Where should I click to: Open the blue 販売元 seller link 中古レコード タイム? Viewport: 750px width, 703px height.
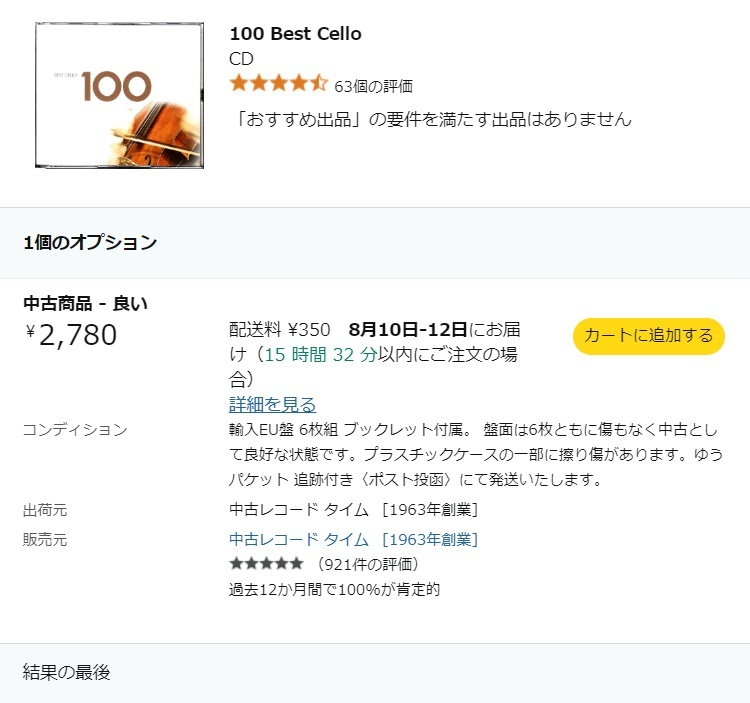pos(353,540)
